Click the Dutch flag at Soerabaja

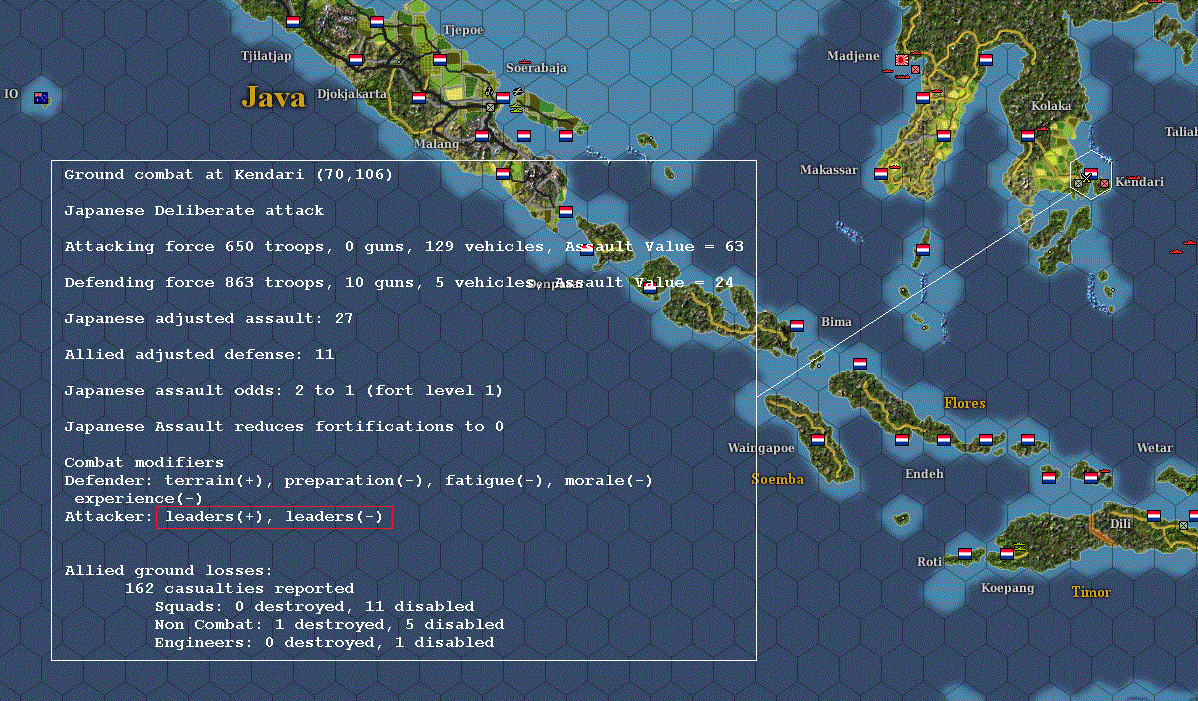pyautogui.click(x=503, y=98)
